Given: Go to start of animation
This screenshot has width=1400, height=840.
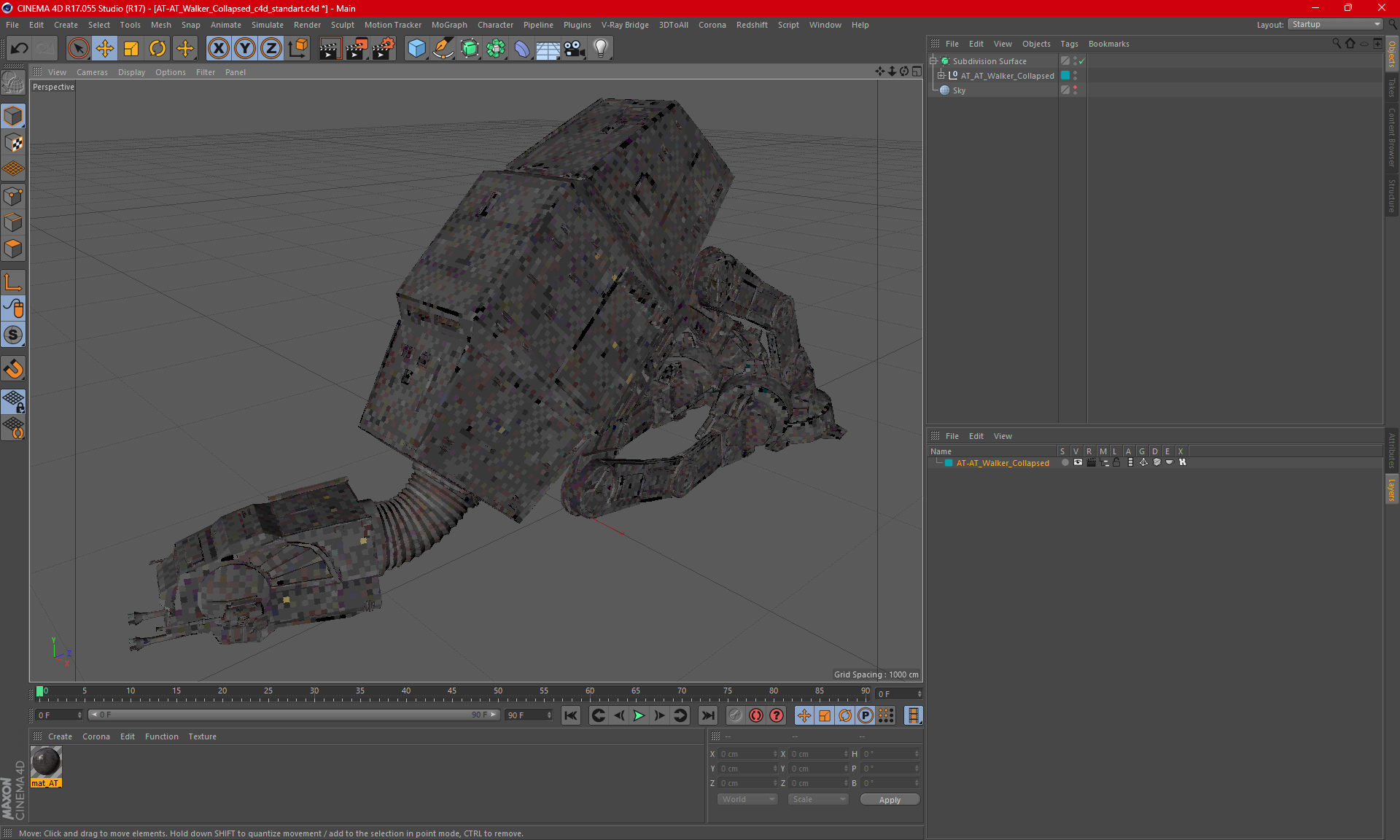Looking at the screenshot, I should [x=571, y=715].
